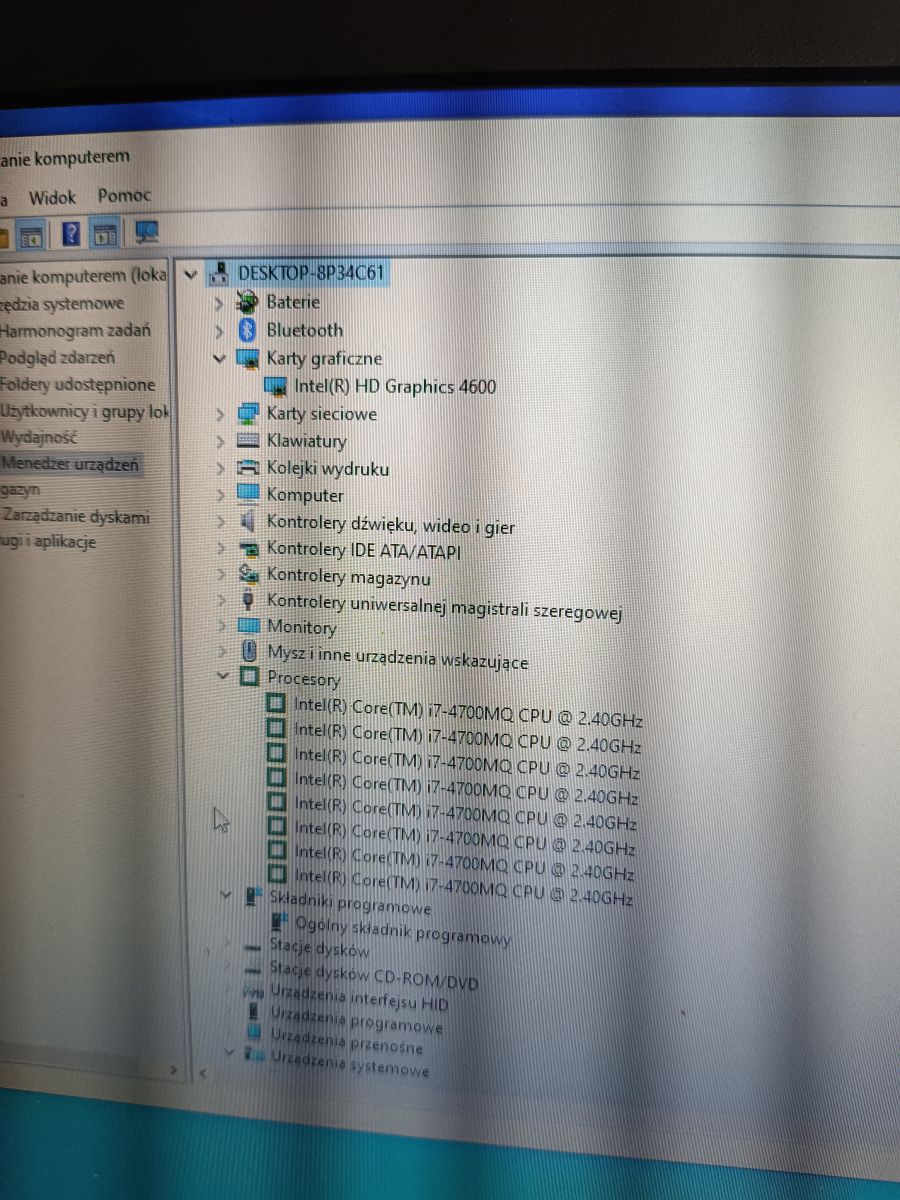Click the mouse devices category icon
The width and height of the screenshot is (900, 1200).
click(x=249, y=652)
